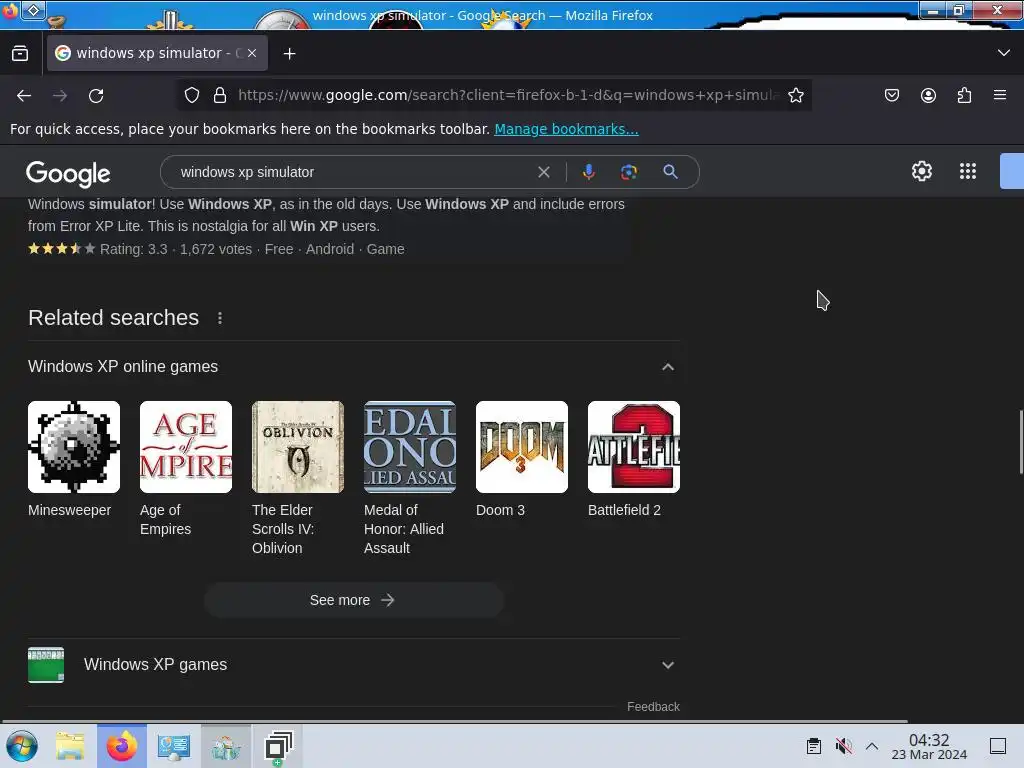
Task: Expand hidden system tray icons
Action: [x=872, y=746]
